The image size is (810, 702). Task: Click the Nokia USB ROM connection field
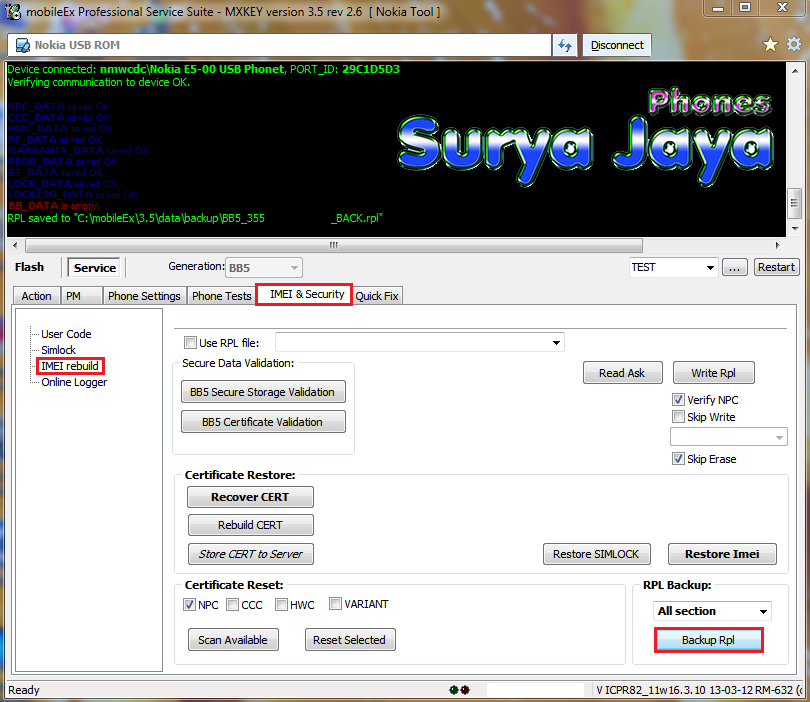[x=279, y=45]
